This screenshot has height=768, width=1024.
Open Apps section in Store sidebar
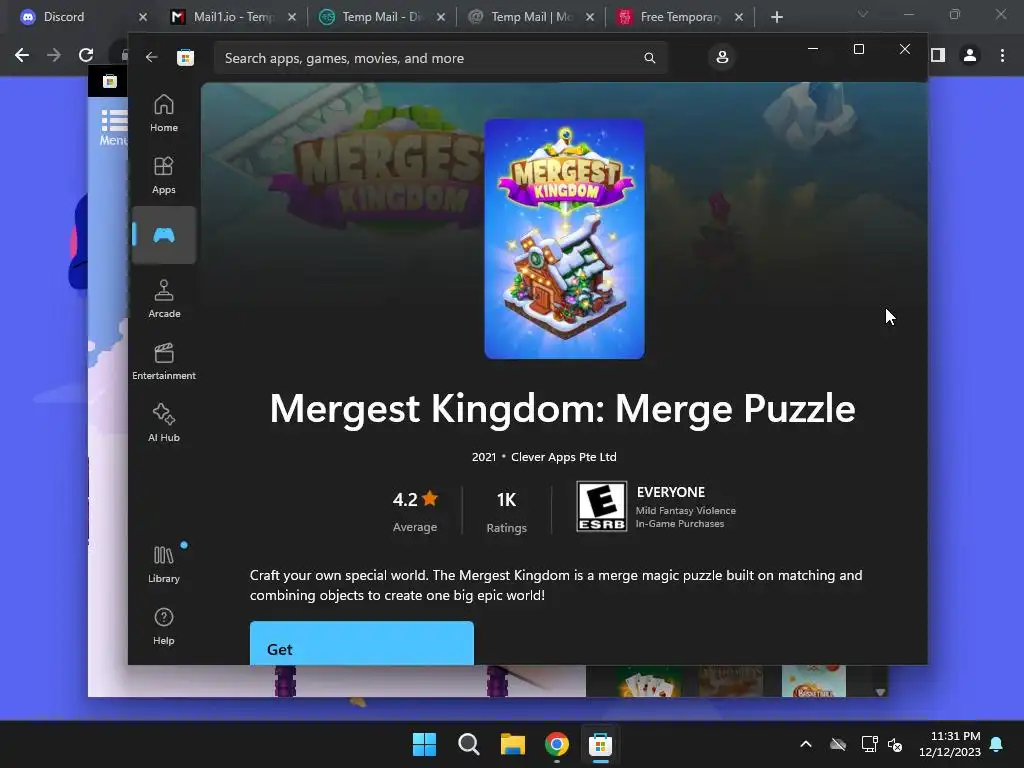click(163, 175)
